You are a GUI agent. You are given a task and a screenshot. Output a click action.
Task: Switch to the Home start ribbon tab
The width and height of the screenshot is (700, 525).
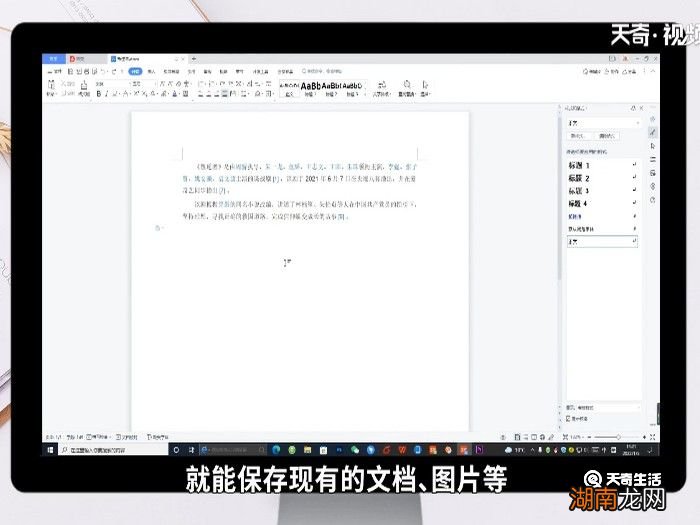(x=135, y=71)
